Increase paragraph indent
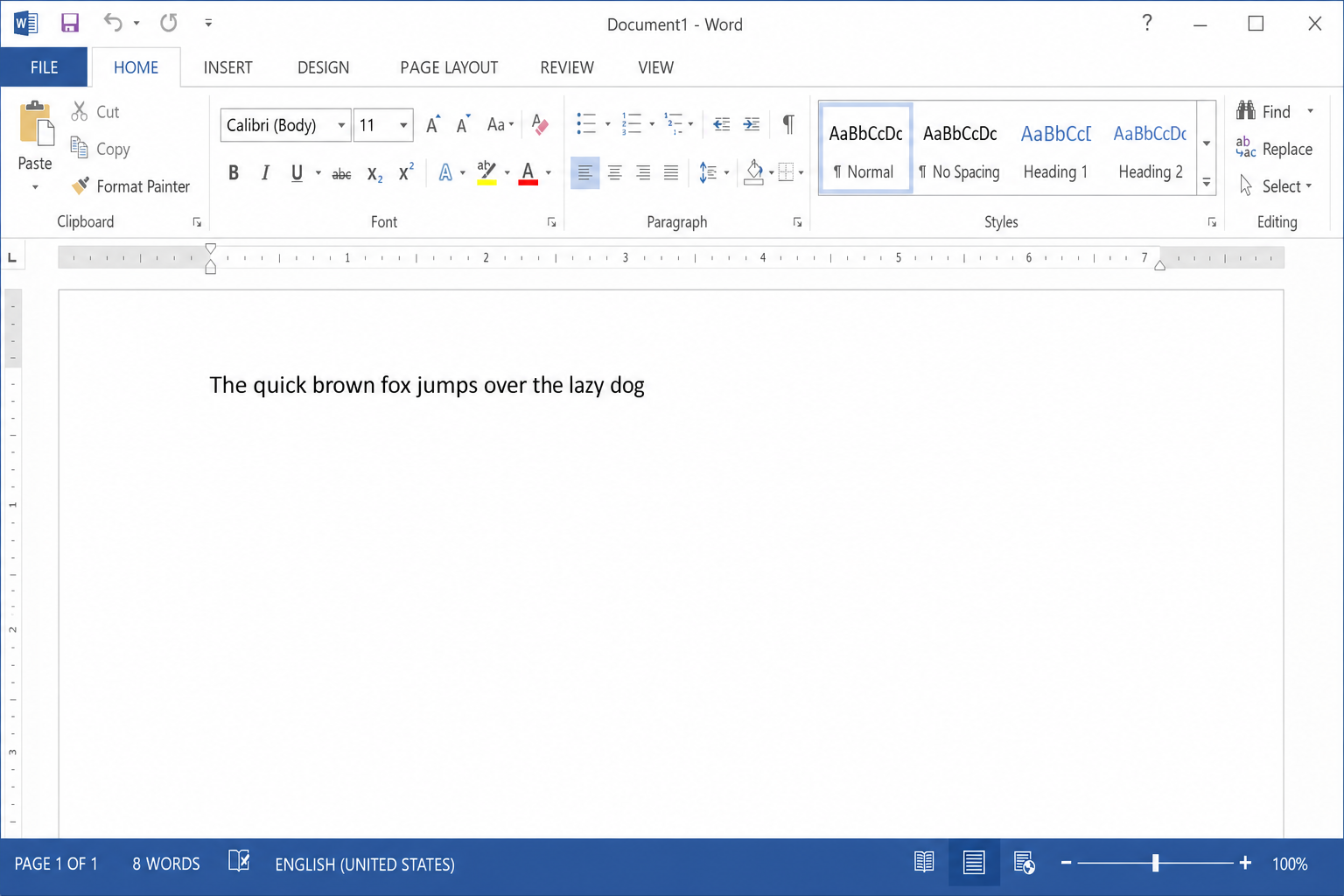1344x896 pixels. [x=752, y=124]
